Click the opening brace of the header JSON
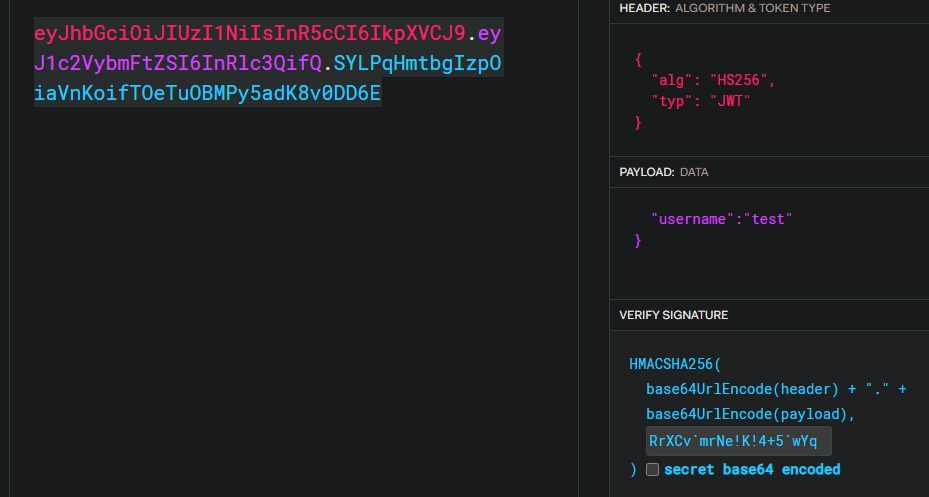Screen dimensions: 929x497 639,59
